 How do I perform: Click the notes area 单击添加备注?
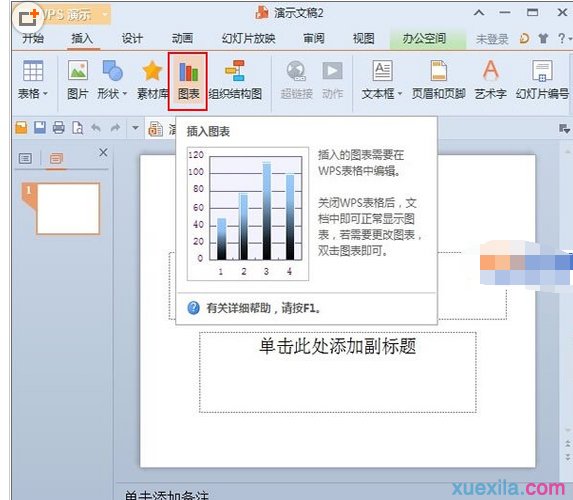click(x=166, y=495)
